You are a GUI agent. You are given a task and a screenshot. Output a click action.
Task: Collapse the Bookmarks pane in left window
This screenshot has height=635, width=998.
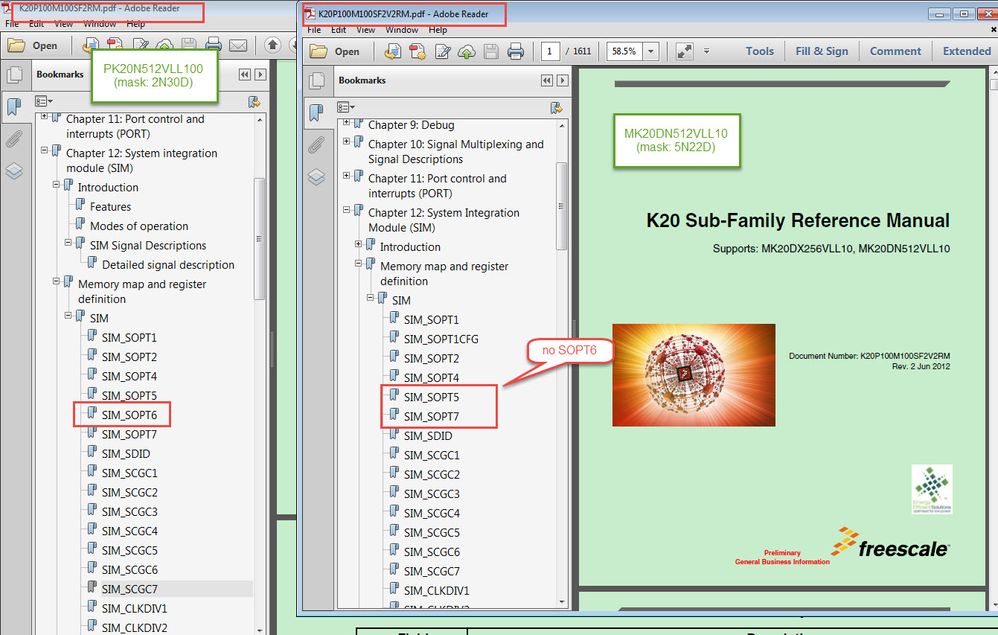[x=244, y=74]
